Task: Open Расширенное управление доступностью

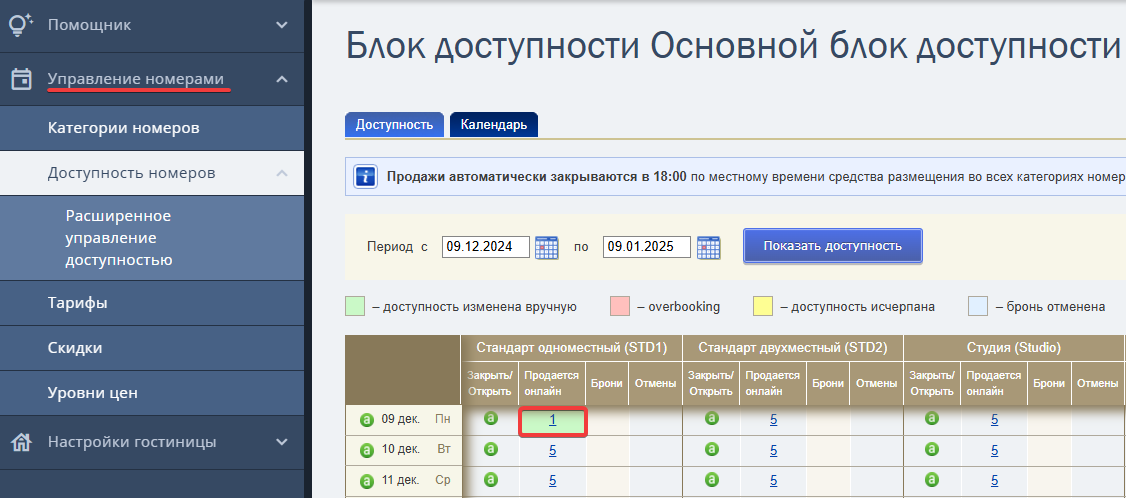Action: pos(152,238)
